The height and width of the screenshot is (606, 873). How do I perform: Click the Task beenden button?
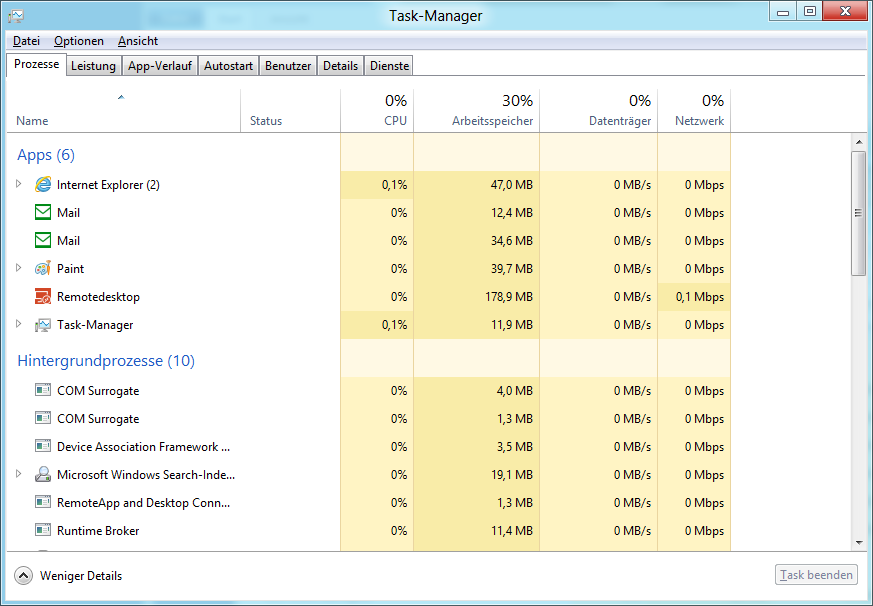tap(816, 575)
